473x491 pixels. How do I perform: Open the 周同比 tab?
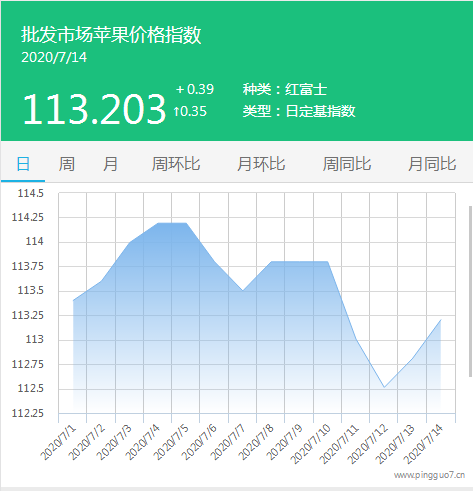coord(347,164)
